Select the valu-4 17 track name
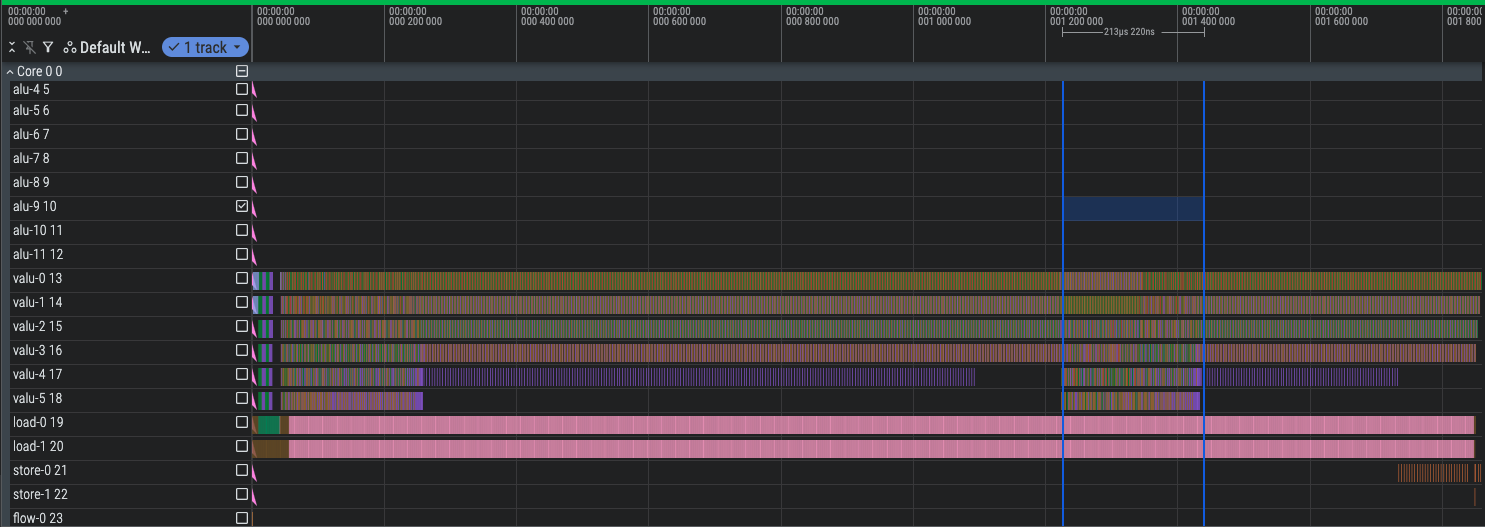The height and width of the screenshot is (527, 1485). coord(37,374)
